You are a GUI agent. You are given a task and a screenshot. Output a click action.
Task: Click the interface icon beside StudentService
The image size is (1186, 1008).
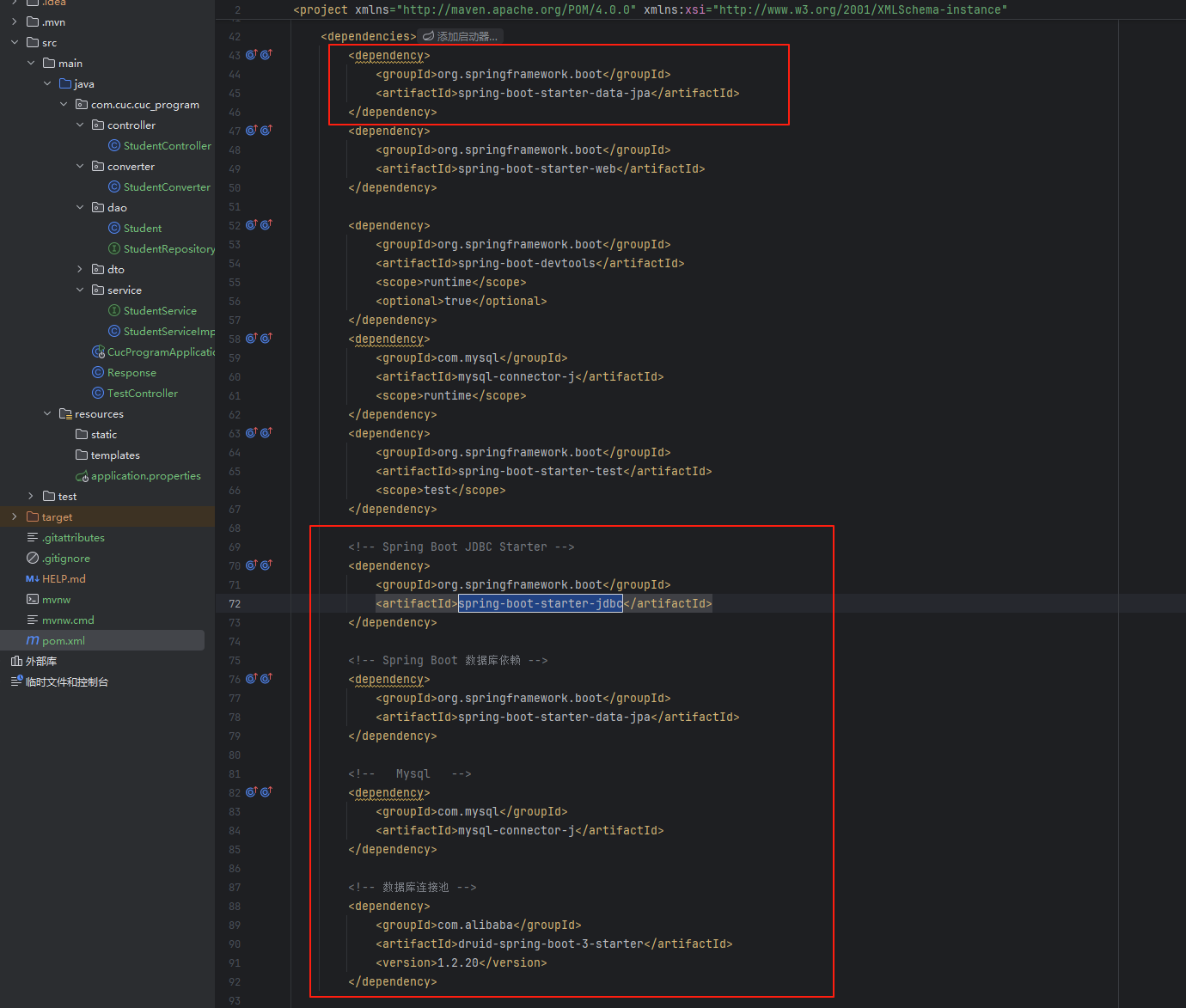[113, 310]
